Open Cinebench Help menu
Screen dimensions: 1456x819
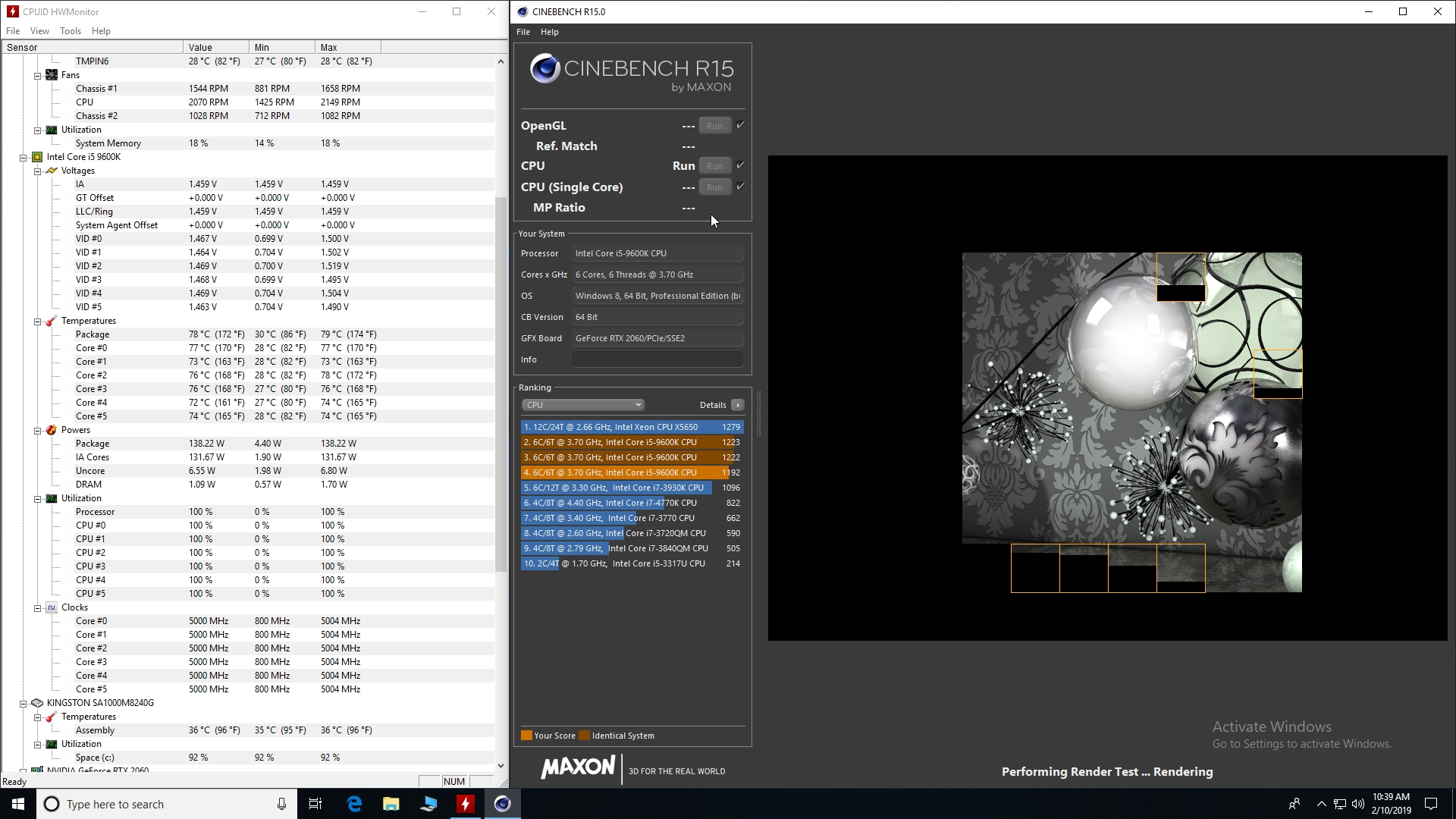click(550, 32)
